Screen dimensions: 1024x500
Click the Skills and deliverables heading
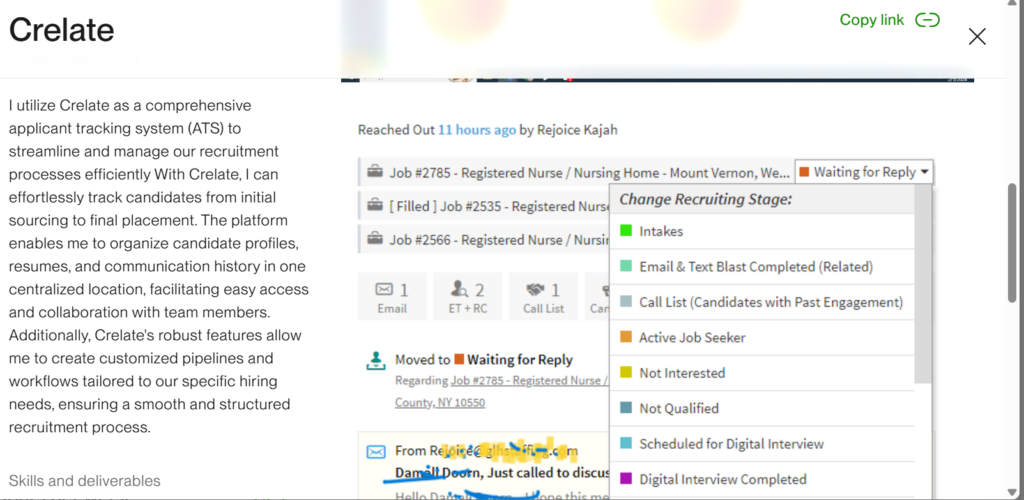(84, 481)
